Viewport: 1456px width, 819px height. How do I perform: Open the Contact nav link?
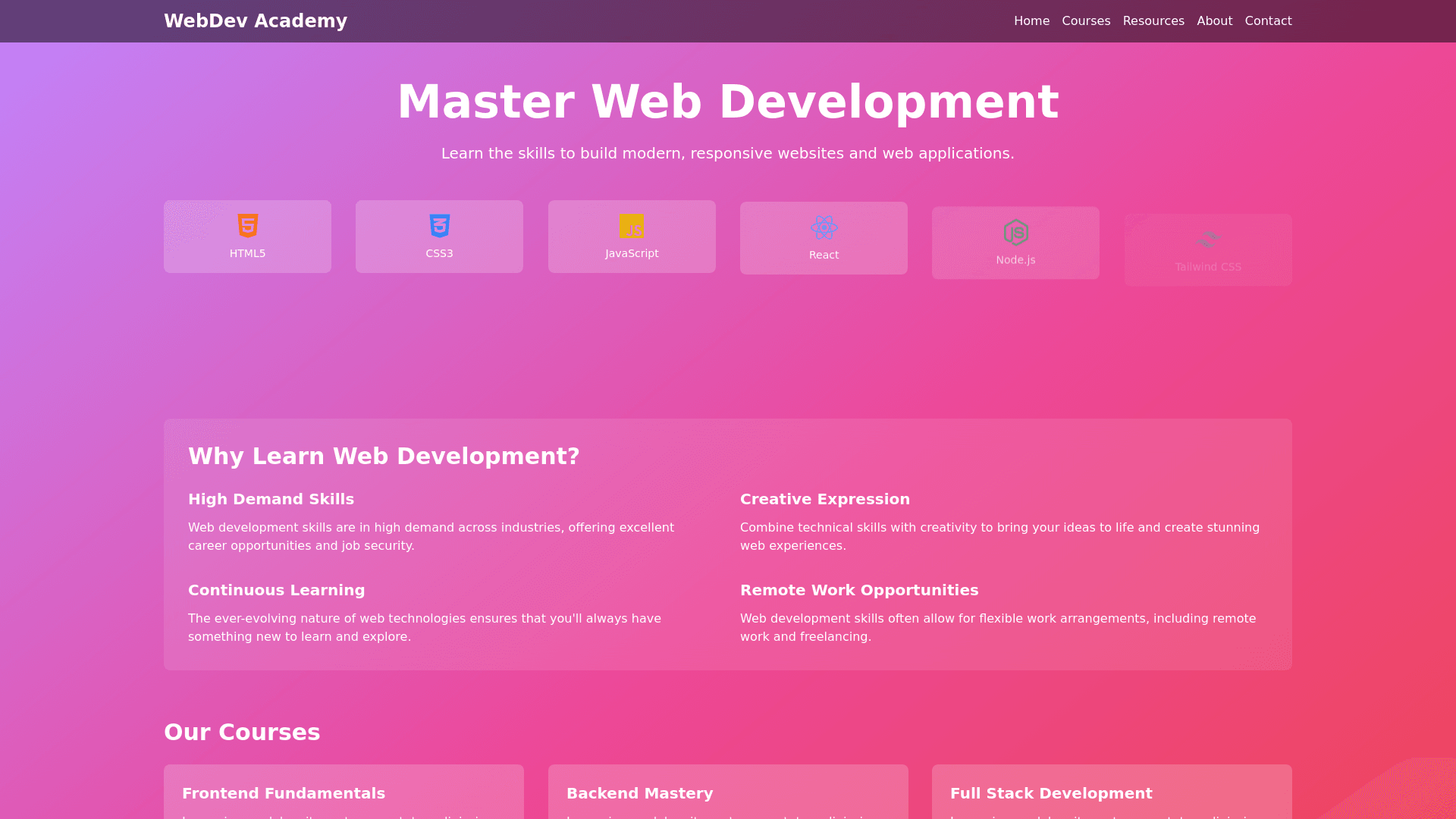pos(1268,21)
